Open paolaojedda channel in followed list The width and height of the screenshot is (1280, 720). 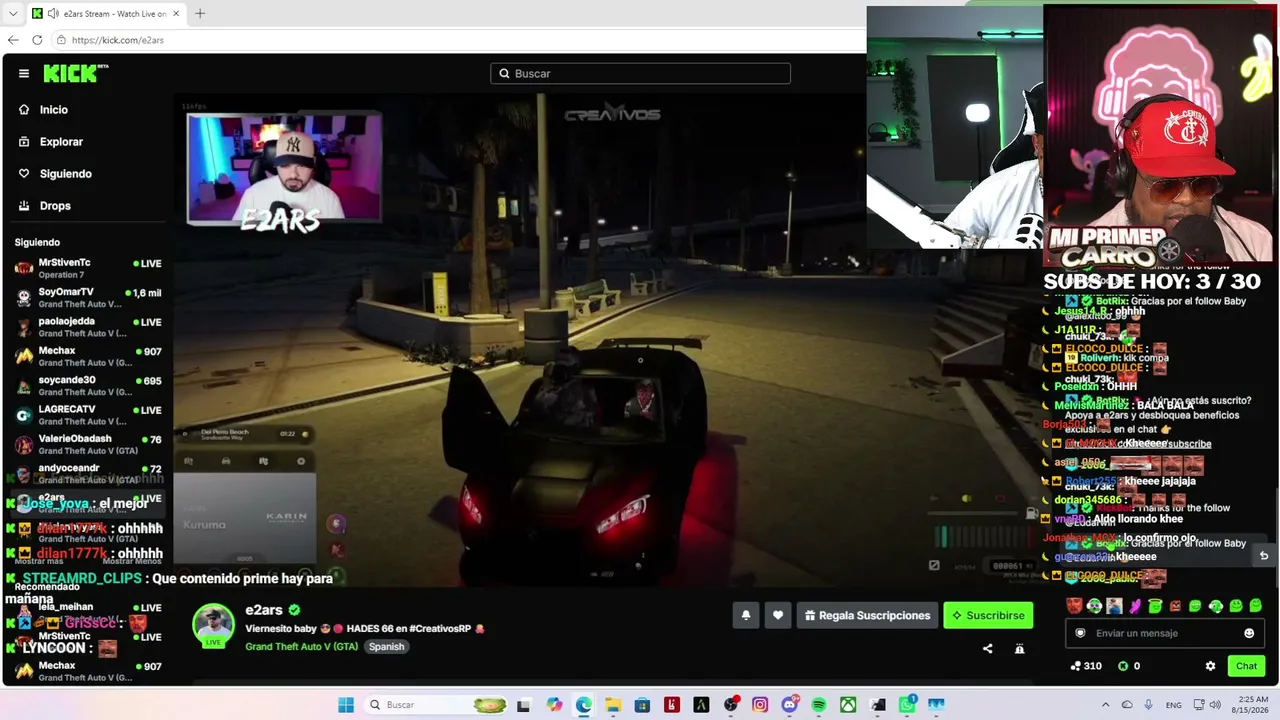pyautogui.click(x=88, y=327)
